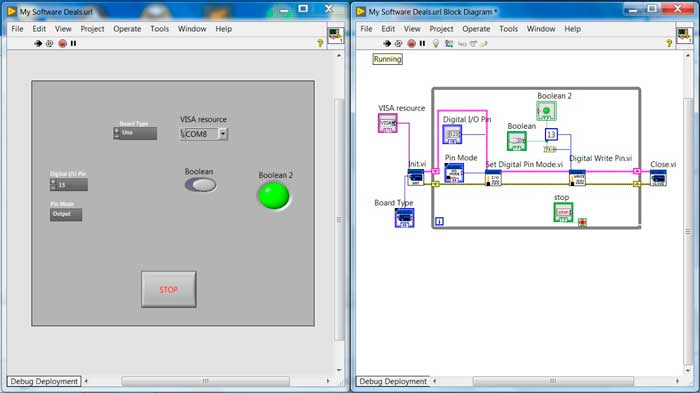Select the VISA resource terminal on block diagram
The image size is (700, 393).
point(388,123)
